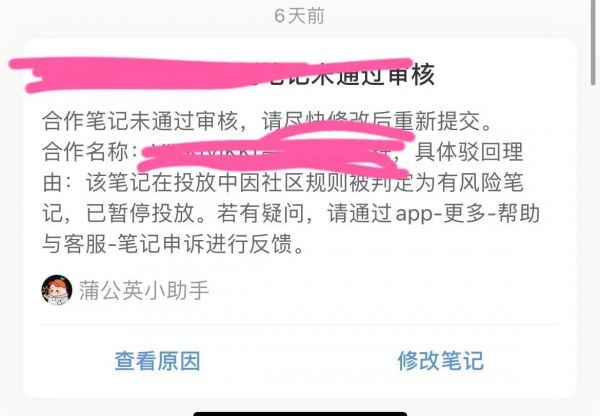
Task: Click the 6天前 timestamp label
Action: pyautogui.click(x=299, y=16)
